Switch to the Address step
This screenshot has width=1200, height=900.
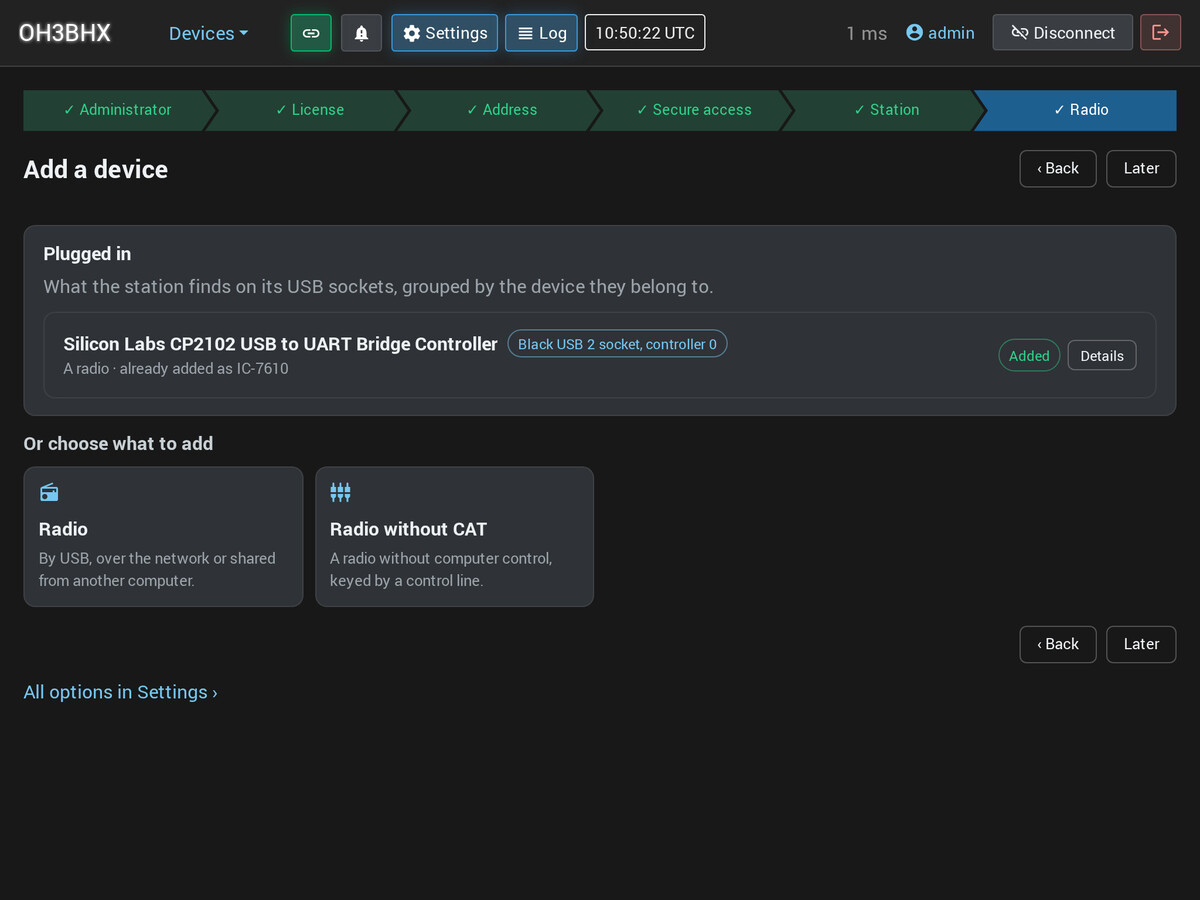501,110
